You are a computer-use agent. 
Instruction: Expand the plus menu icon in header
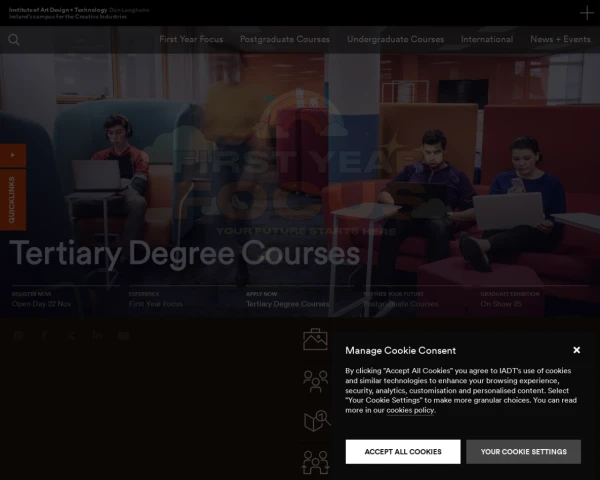coord(587,13)
